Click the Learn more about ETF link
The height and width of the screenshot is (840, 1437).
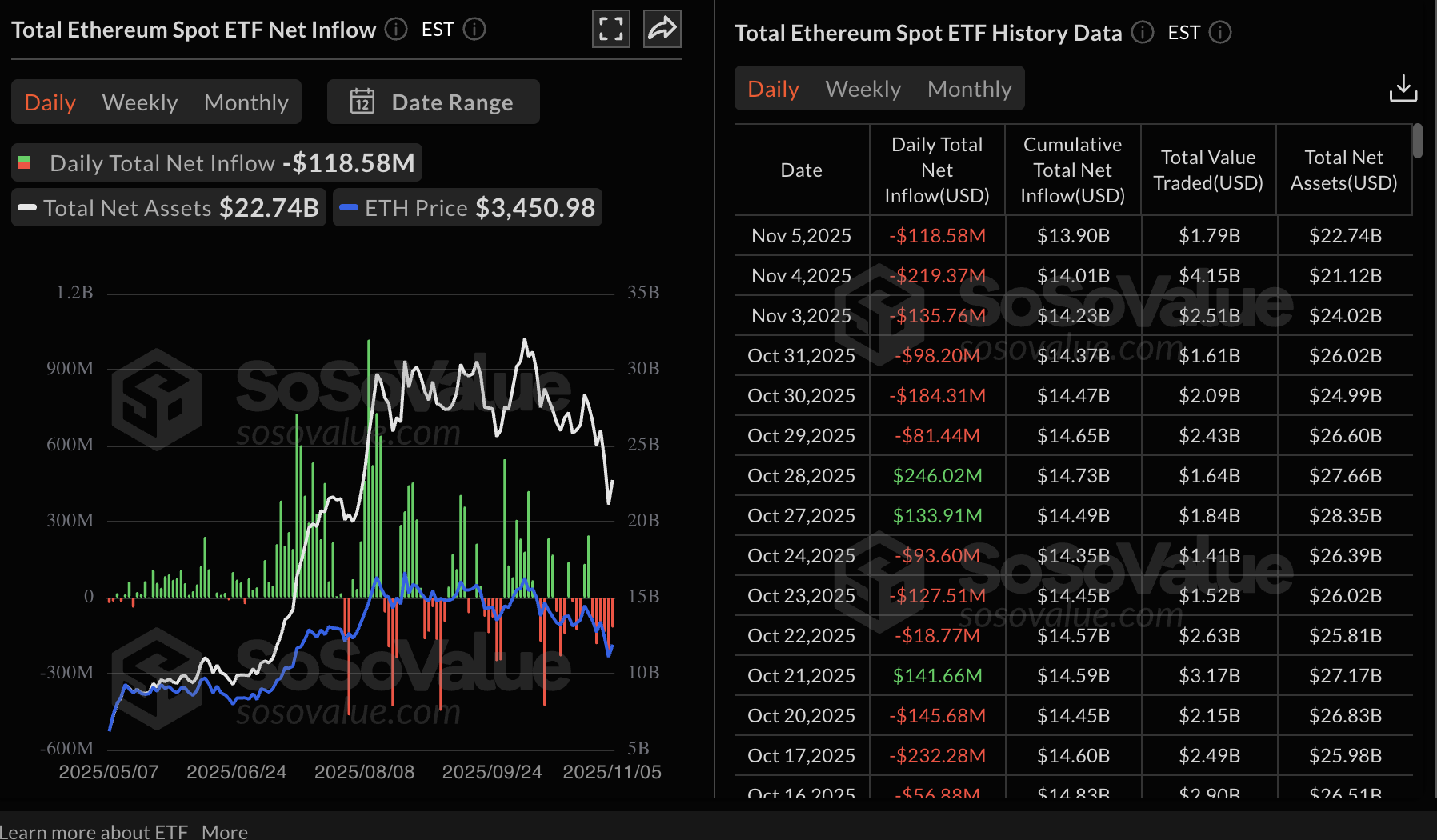[x=94, y=831]
